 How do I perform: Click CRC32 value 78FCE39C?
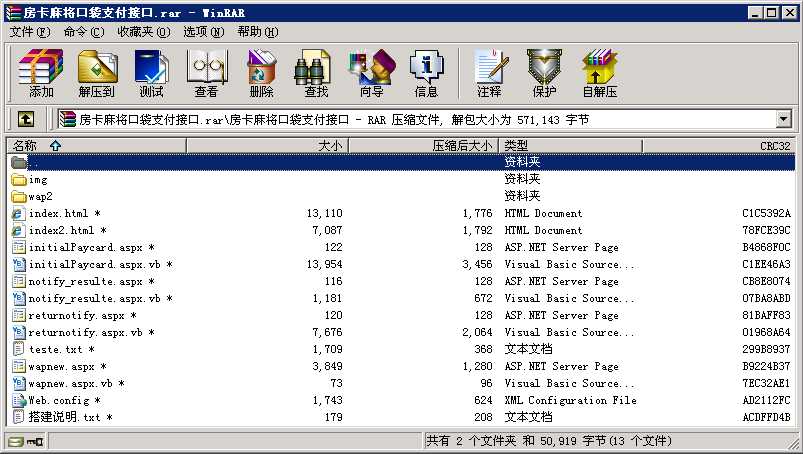coord(766,230)
